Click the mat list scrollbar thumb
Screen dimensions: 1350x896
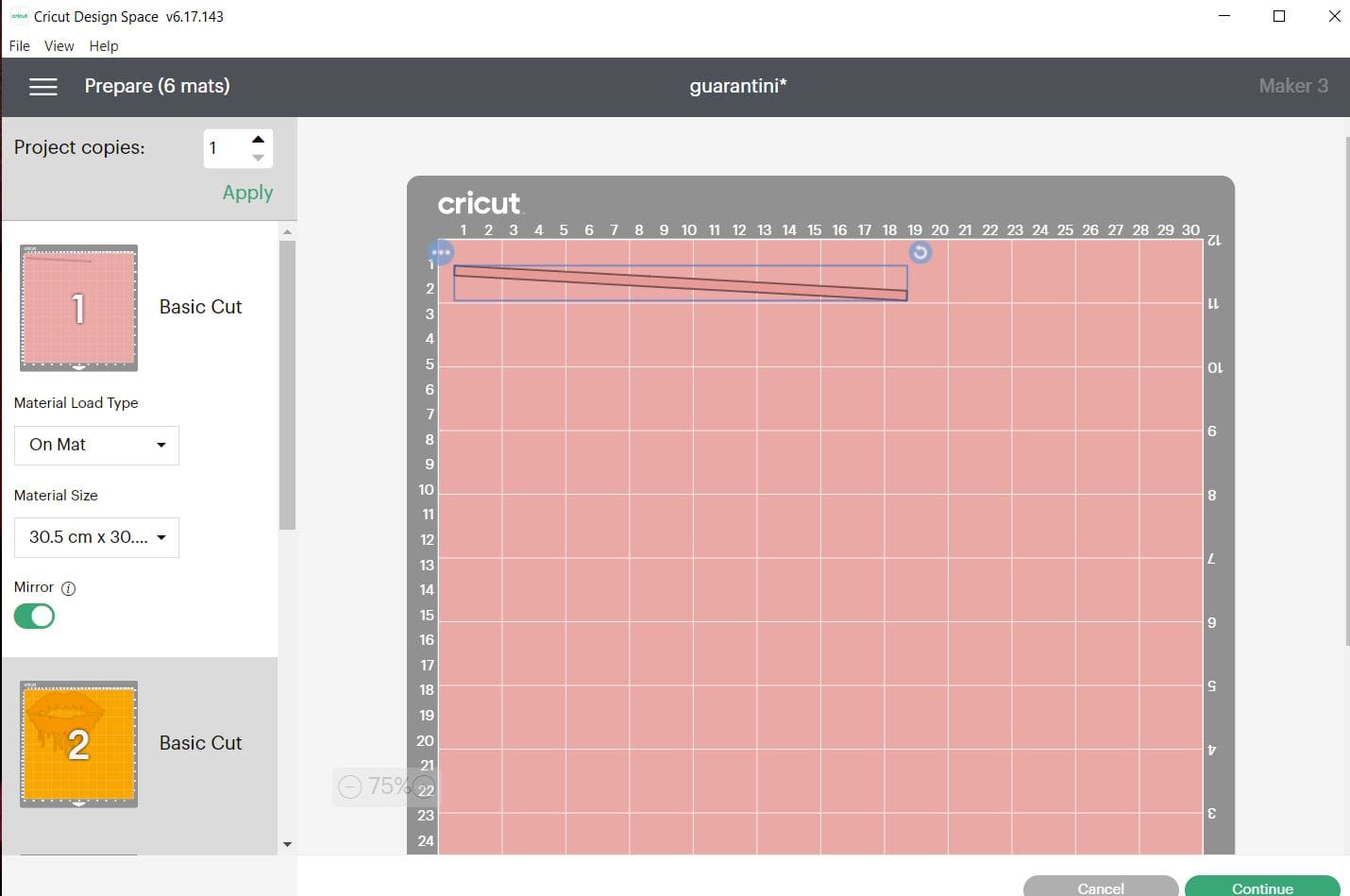click(x=287, y=384)
